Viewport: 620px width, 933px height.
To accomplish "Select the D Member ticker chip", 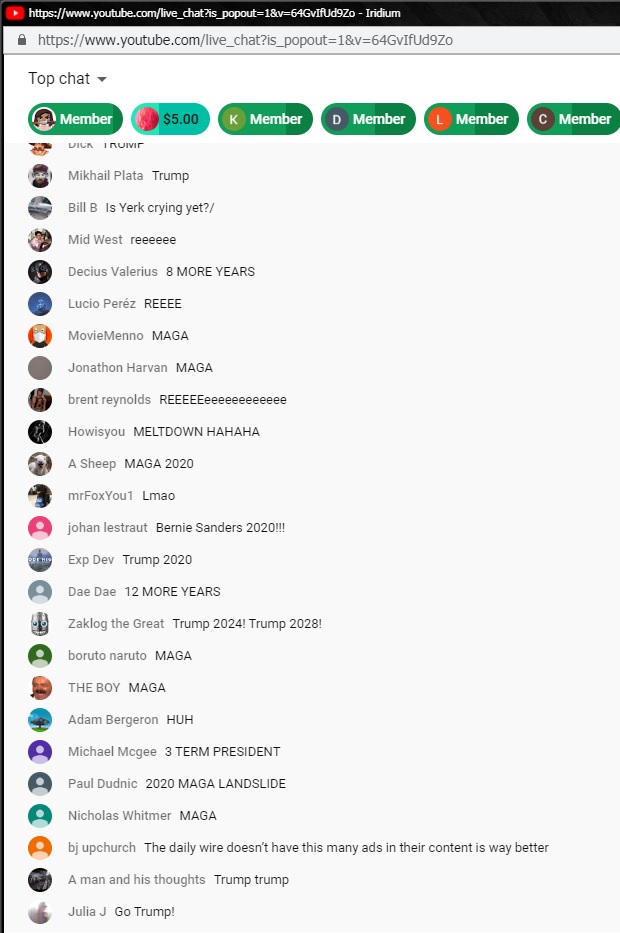I will coord(368,119).
